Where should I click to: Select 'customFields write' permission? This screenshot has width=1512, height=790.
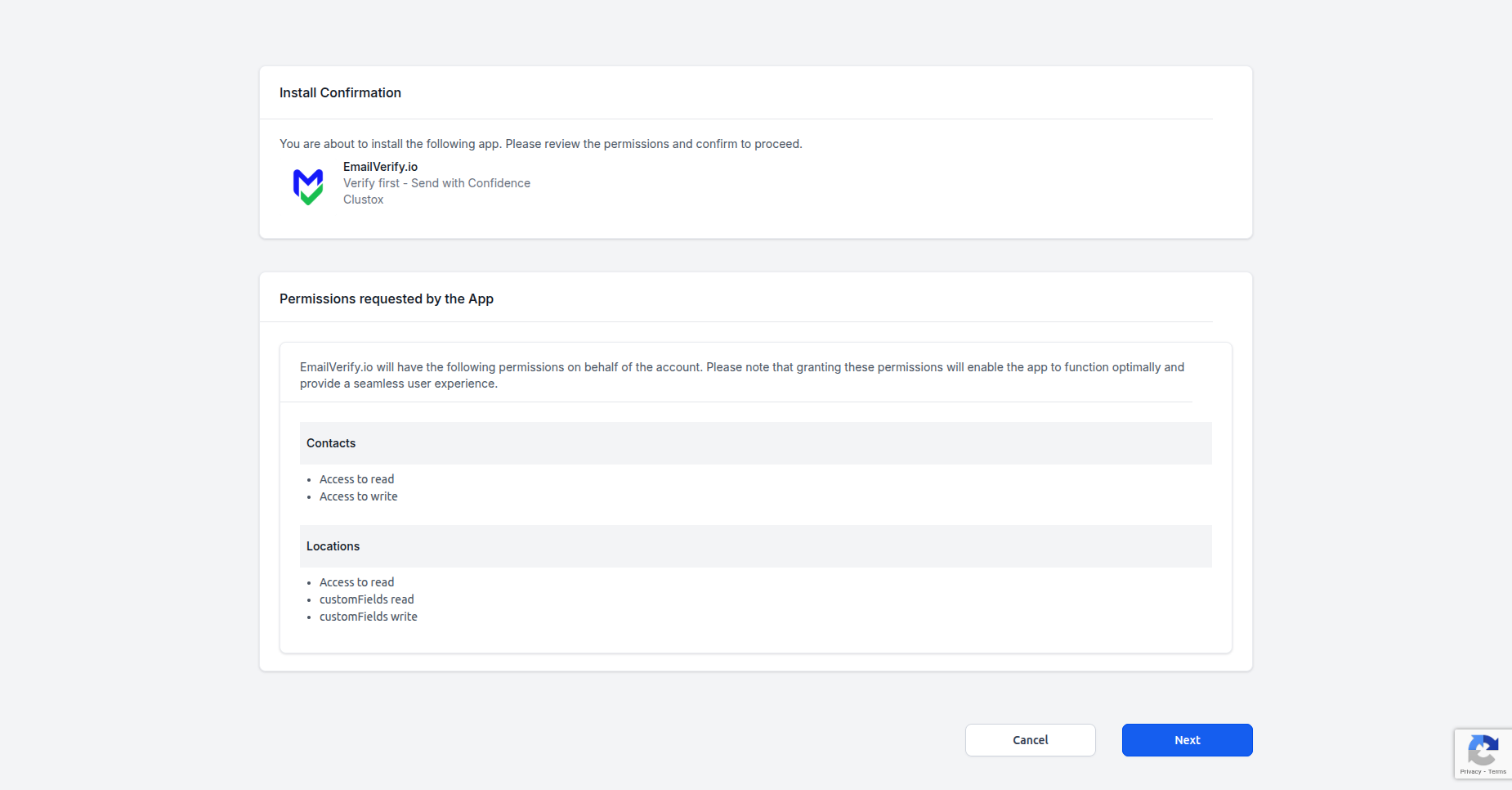tap(368, 617)
